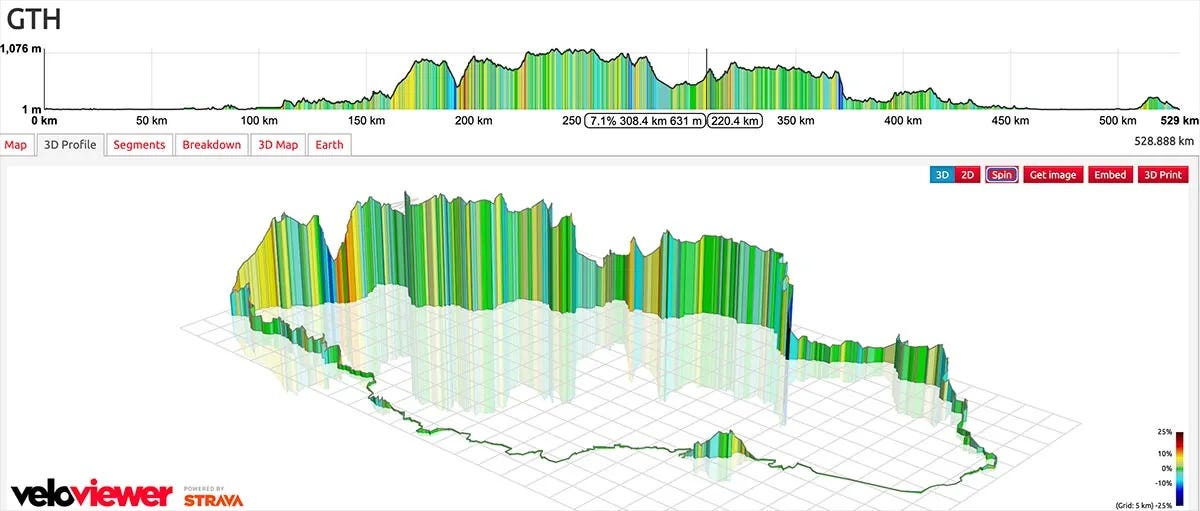Click the elevation profile cursor line marker
Screen dimensions: 1200x511
click(x=707, y=80)
